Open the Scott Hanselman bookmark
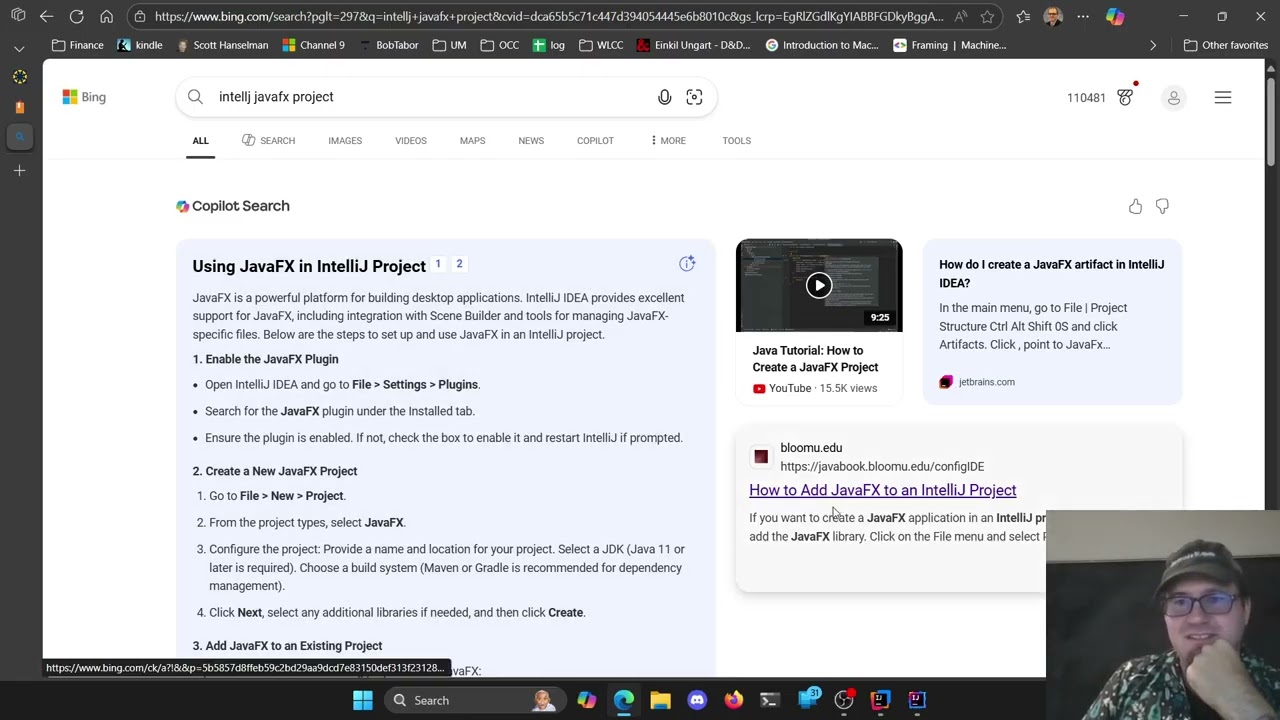 [x=222, y=45]
